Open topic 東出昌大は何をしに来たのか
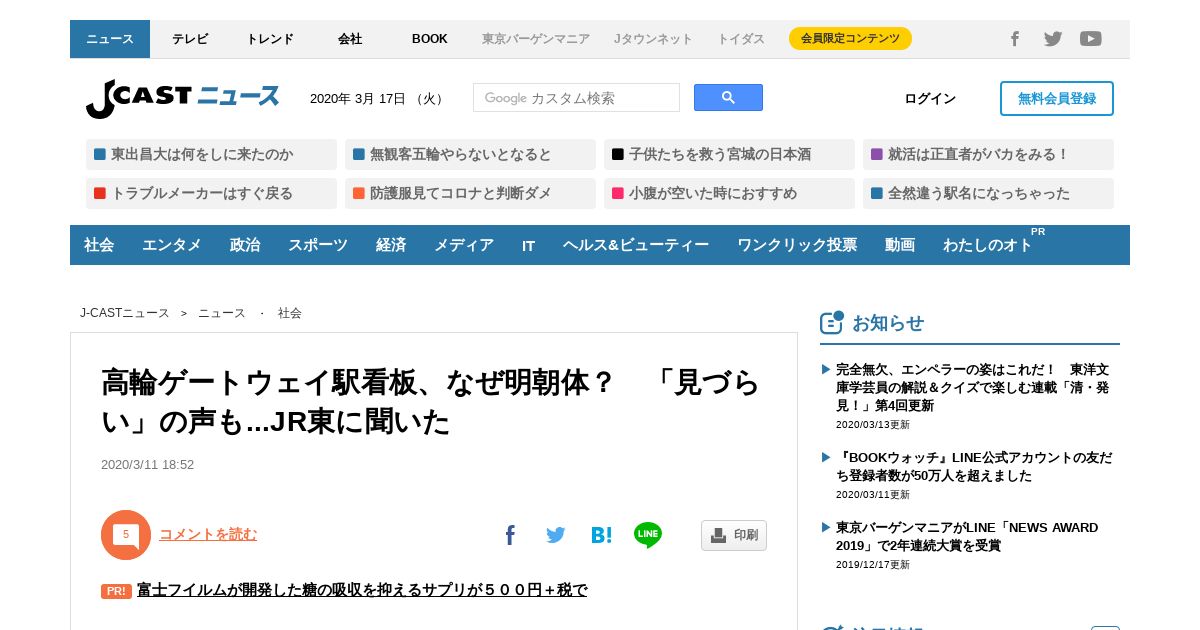The height and width of the screenshot is (630, 1200). click(211, 154)
